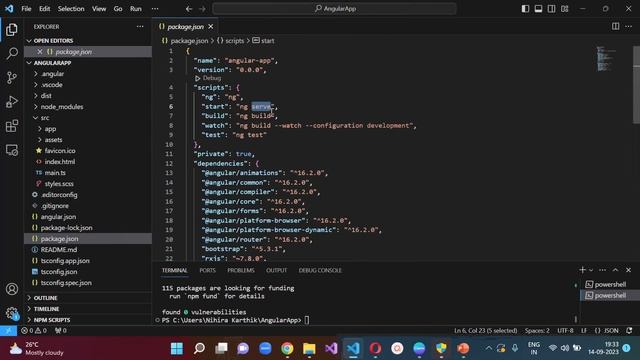Open notifications bell in status bar

point(629,331)
